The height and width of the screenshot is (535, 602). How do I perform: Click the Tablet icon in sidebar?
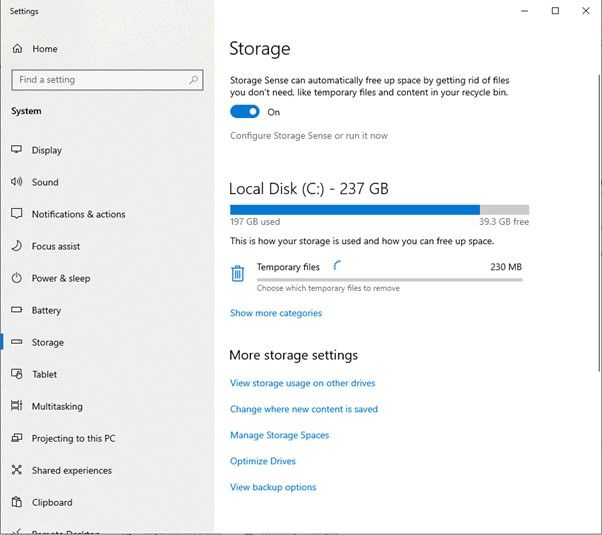(x=17, y=374)
